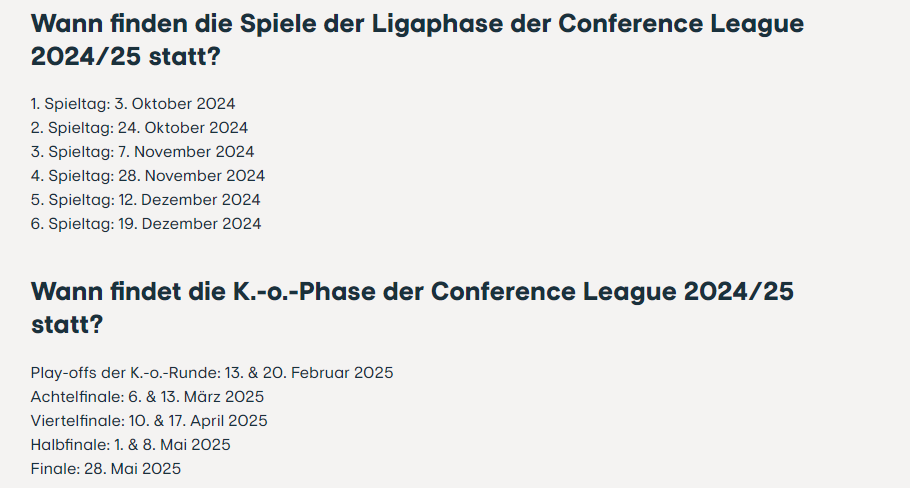Viewport: 910px width, 488px height.
Task: Click the Play-offs der K.-o.-Runde line
Action: tap(212, 373)
